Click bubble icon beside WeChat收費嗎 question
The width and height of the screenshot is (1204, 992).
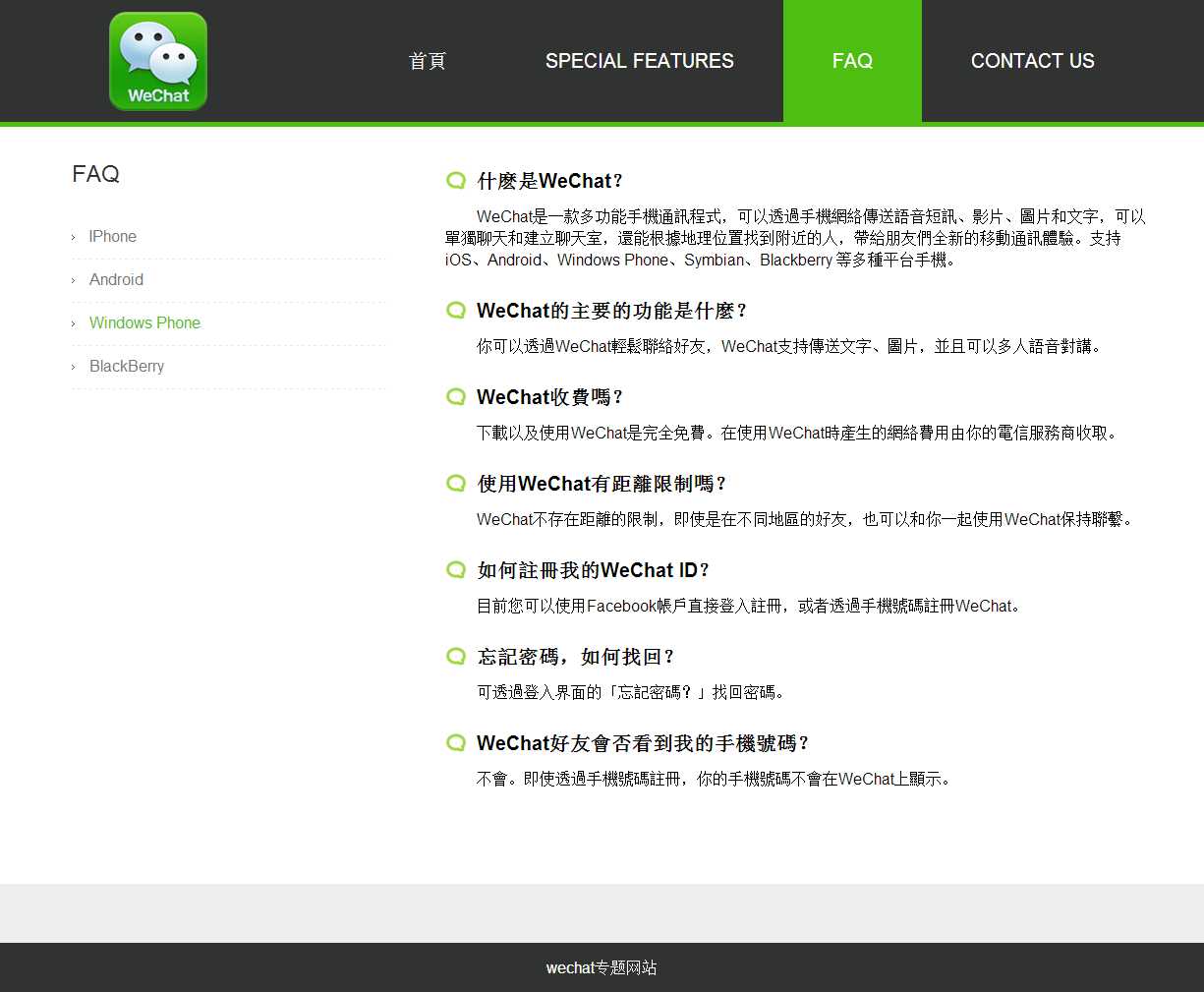(x=456, y=396)
